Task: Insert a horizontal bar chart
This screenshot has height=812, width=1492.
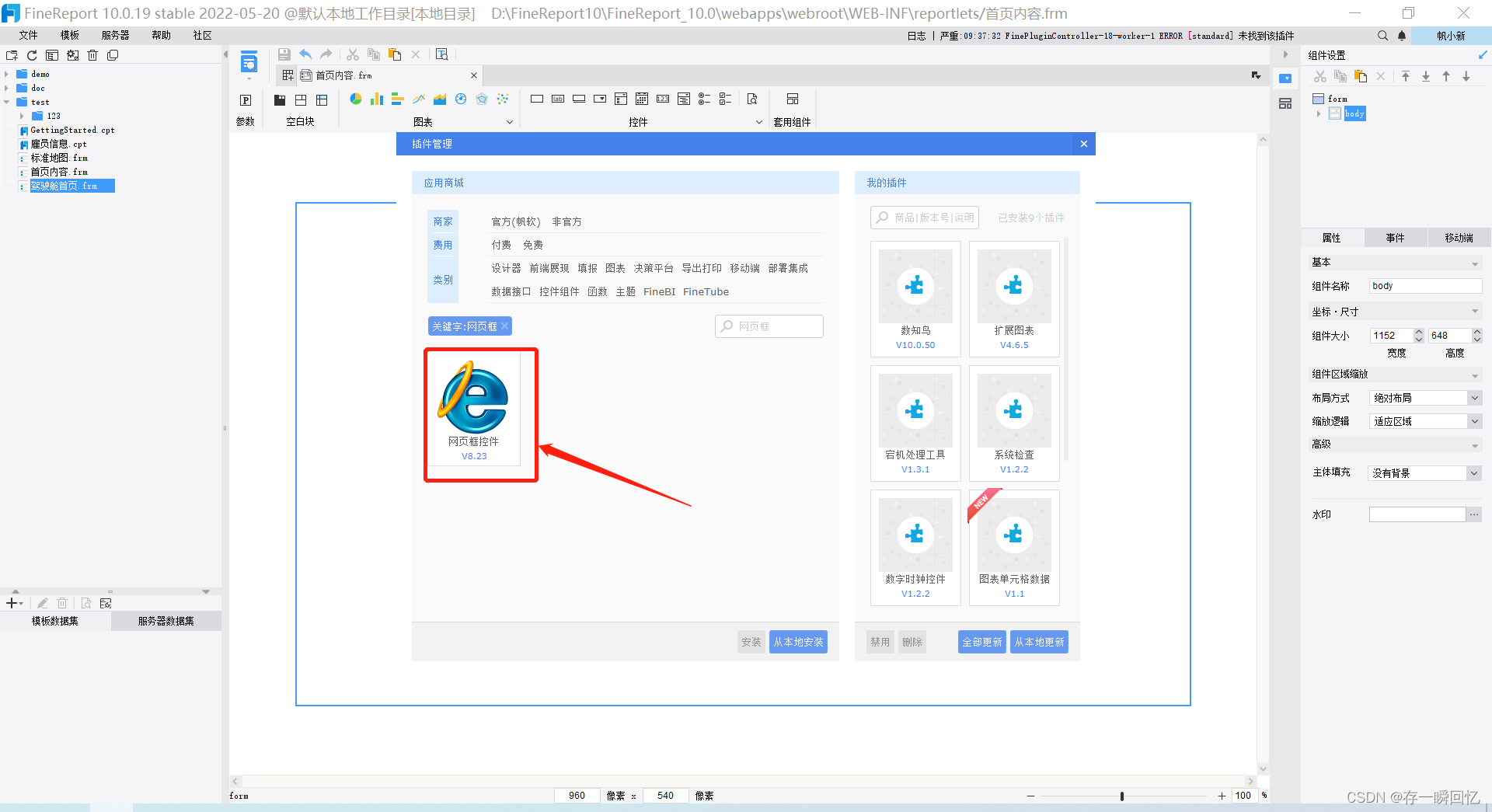Action: (x=398, y=99)
